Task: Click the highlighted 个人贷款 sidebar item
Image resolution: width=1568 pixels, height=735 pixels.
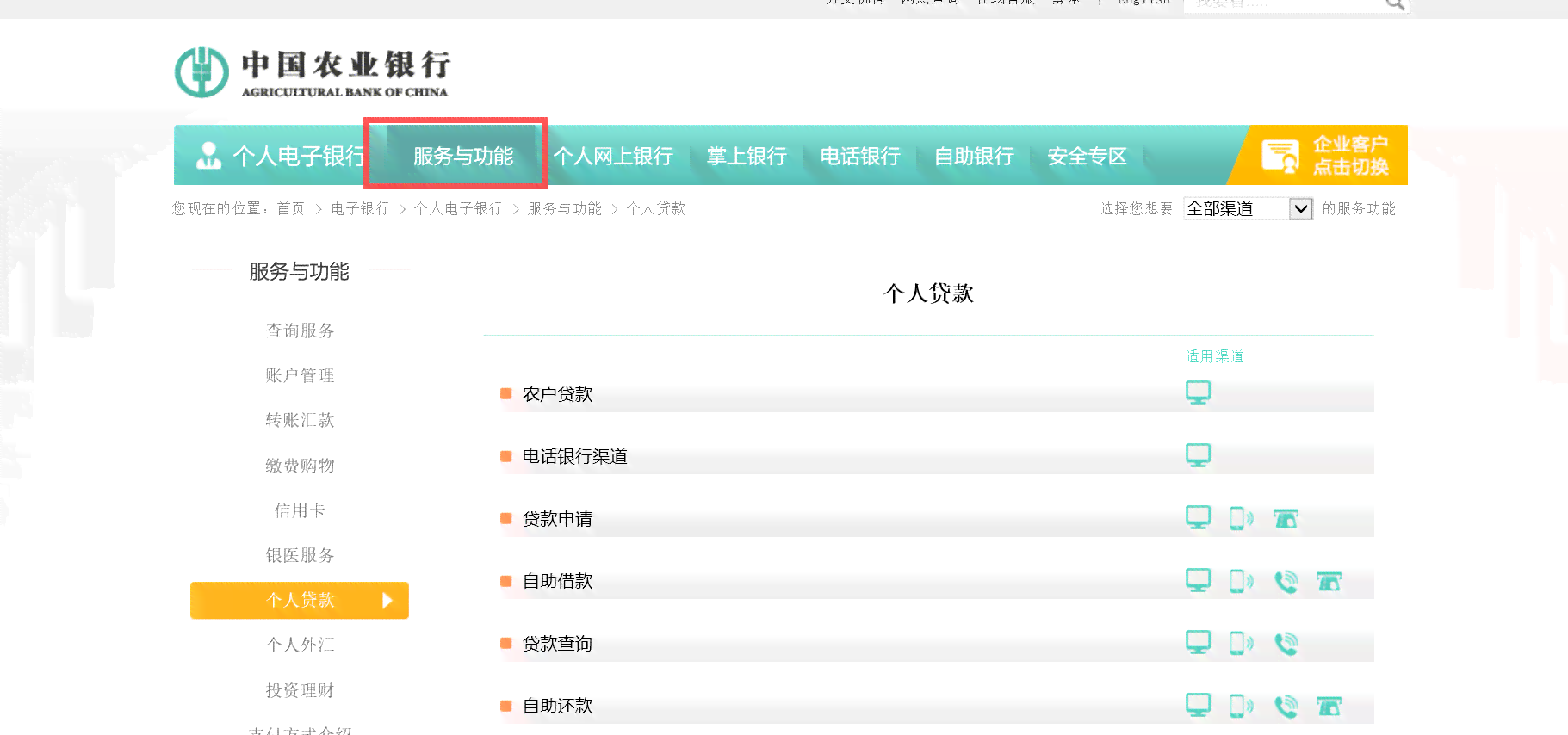Action: [x=300, y=600]
